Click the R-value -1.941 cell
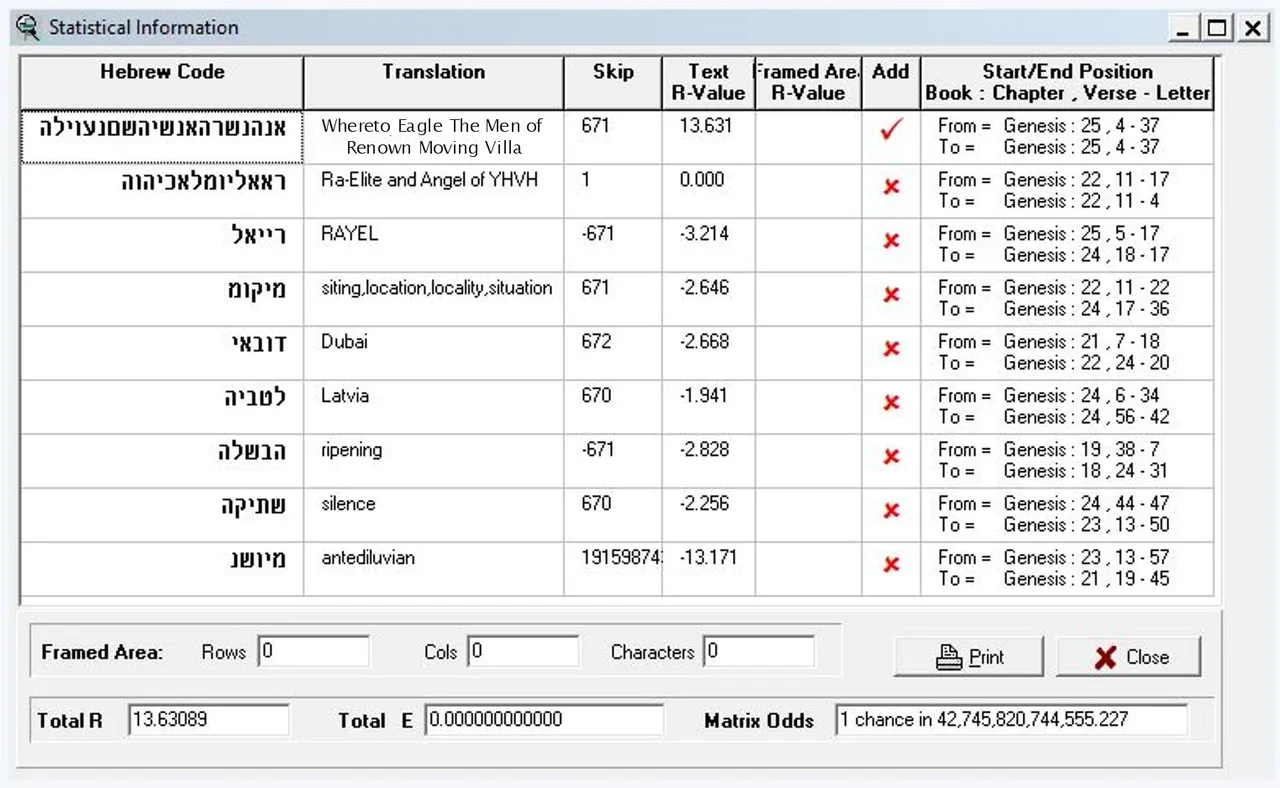The height and width of the screenshot is (788, 1280). point(708,407)
